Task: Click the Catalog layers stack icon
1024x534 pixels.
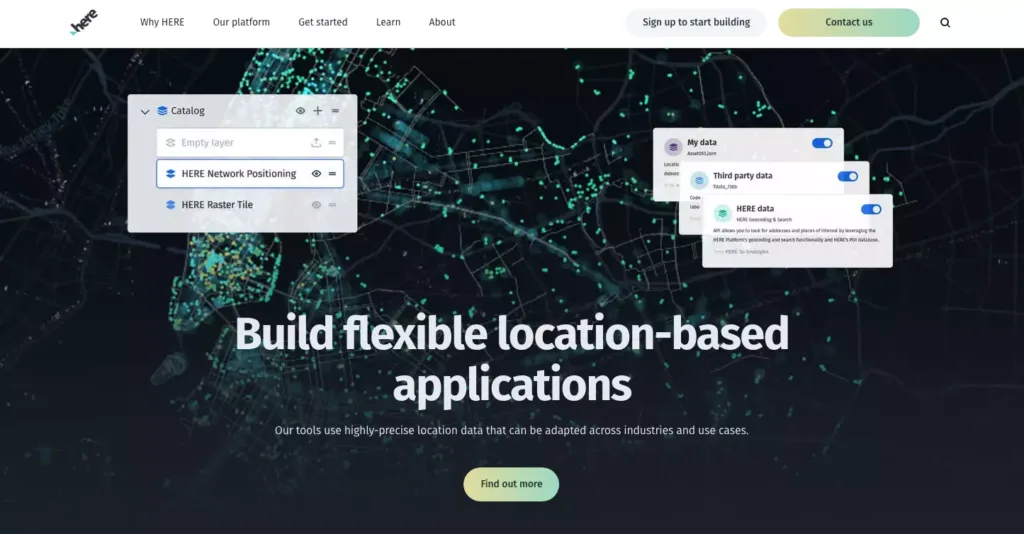Action: [x=163, y=111]
